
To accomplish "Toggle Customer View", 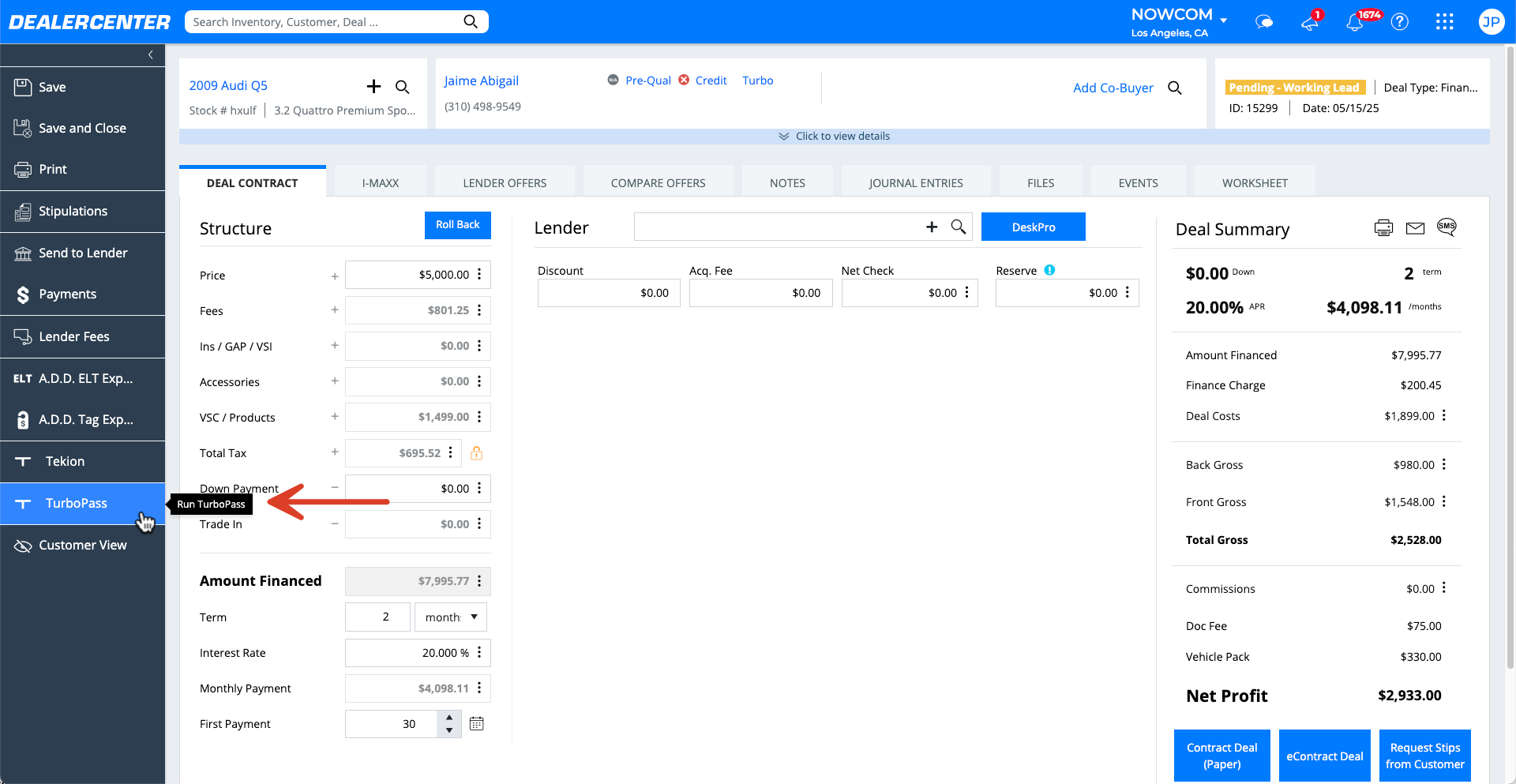I will tap(83, 545).
